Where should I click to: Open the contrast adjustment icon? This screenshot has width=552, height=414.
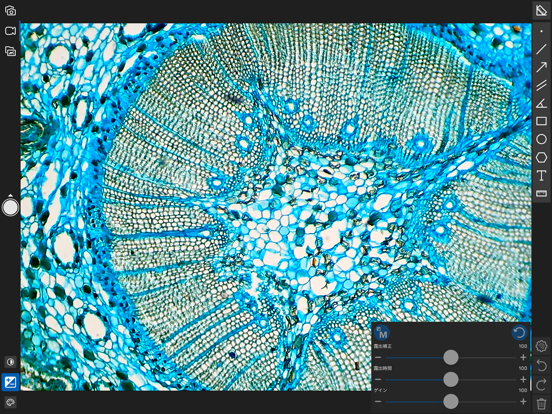10,362
